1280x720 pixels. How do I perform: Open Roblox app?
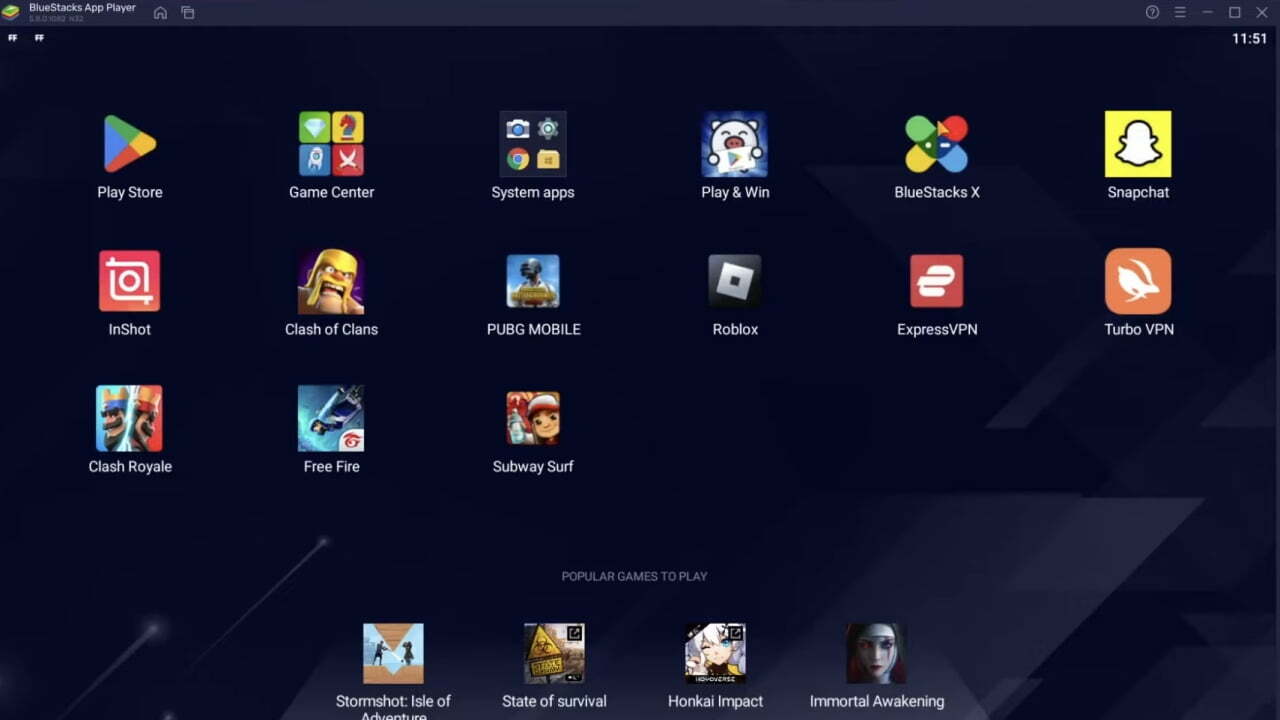735,281
